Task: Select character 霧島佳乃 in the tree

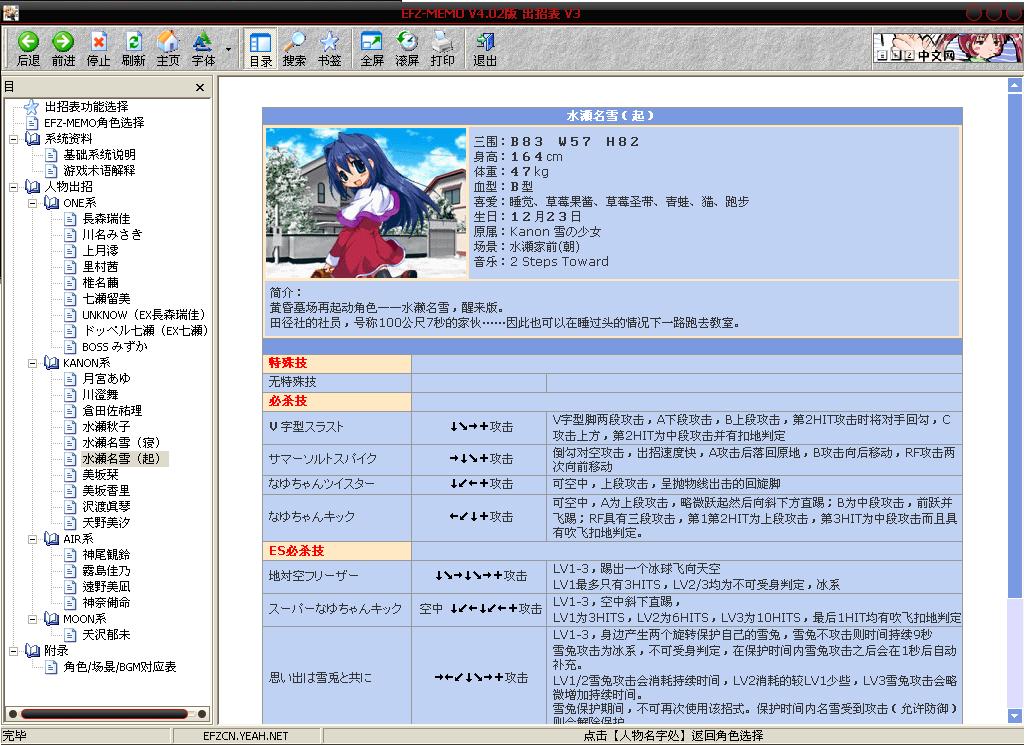Action: tap(106, 571)
